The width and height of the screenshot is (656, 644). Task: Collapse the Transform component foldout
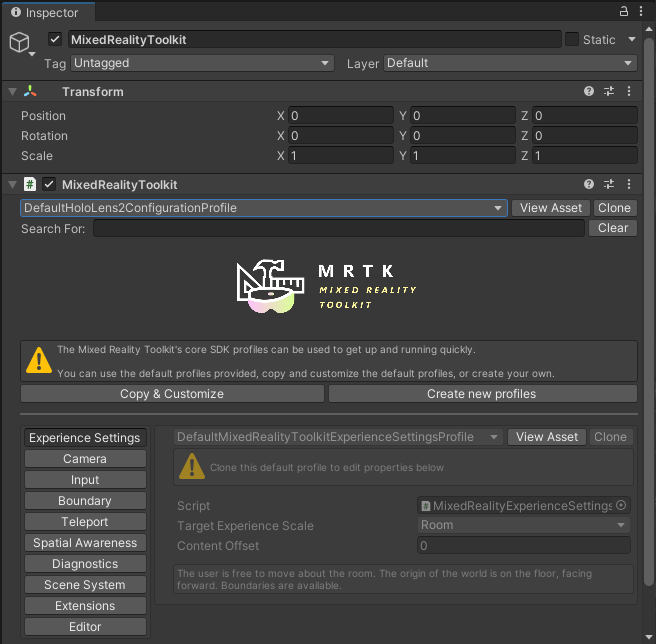point(12,92)
